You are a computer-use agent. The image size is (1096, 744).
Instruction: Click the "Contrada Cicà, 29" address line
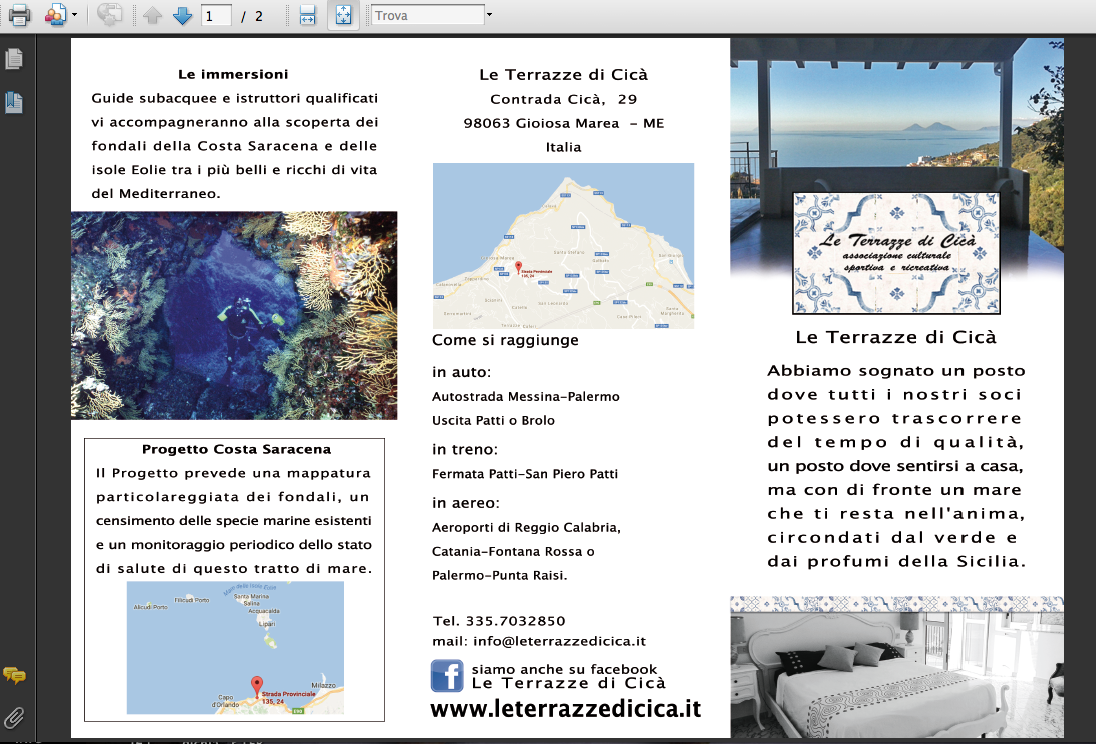pyautogui.click(x=563, y=99)
